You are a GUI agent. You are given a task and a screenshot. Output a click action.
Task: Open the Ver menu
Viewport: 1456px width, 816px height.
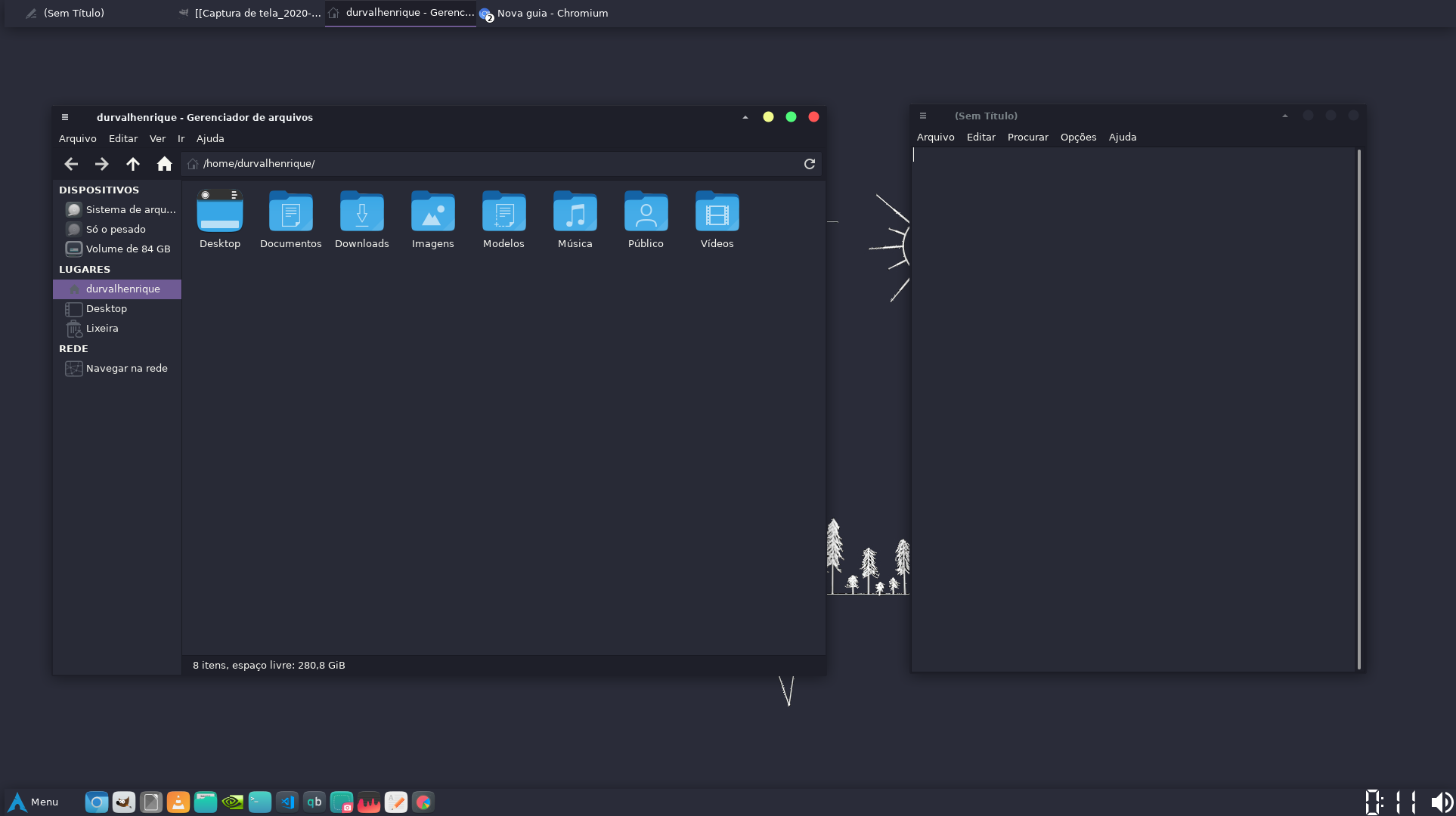pos(157,139)
